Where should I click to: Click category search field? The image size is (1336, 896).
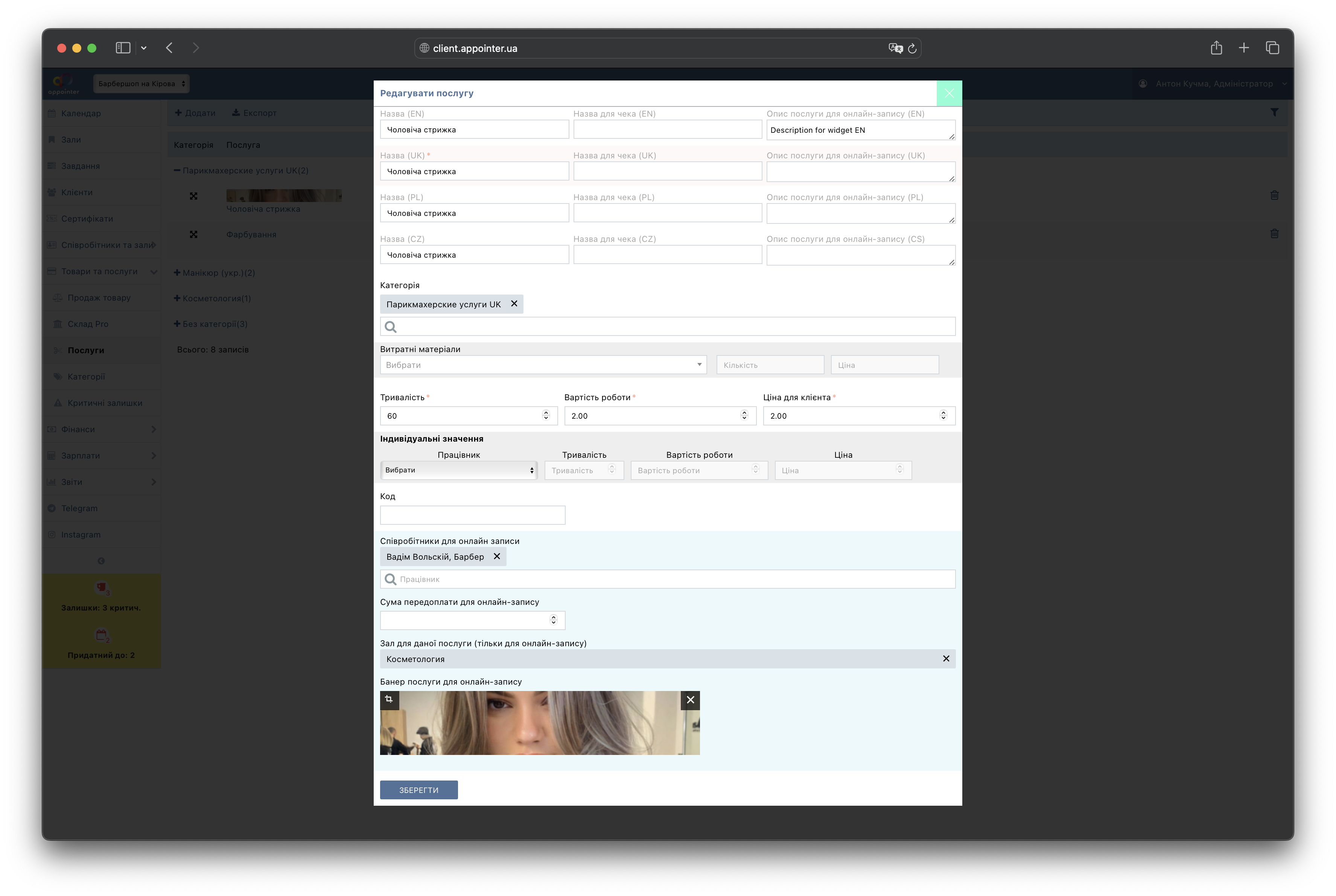pos(667,326)
